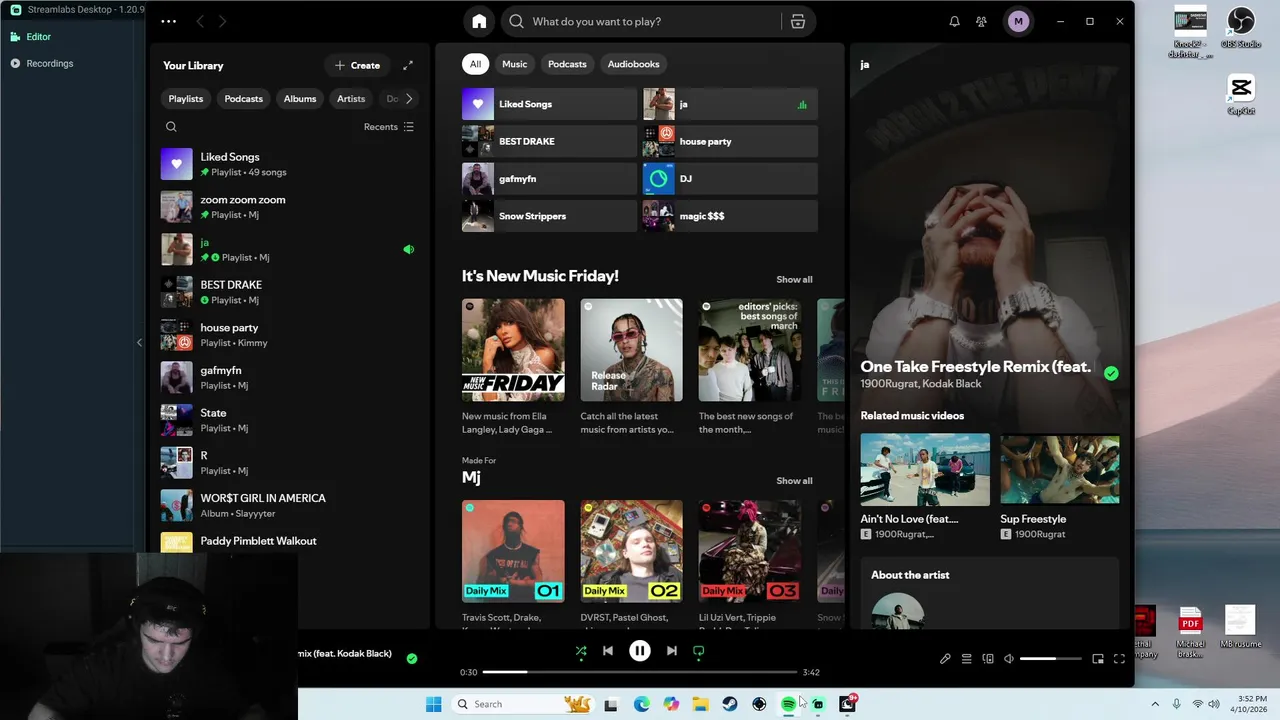Open Connect to a device
This screenshot has height=720, width=1280.
click(x=988, y=659)
